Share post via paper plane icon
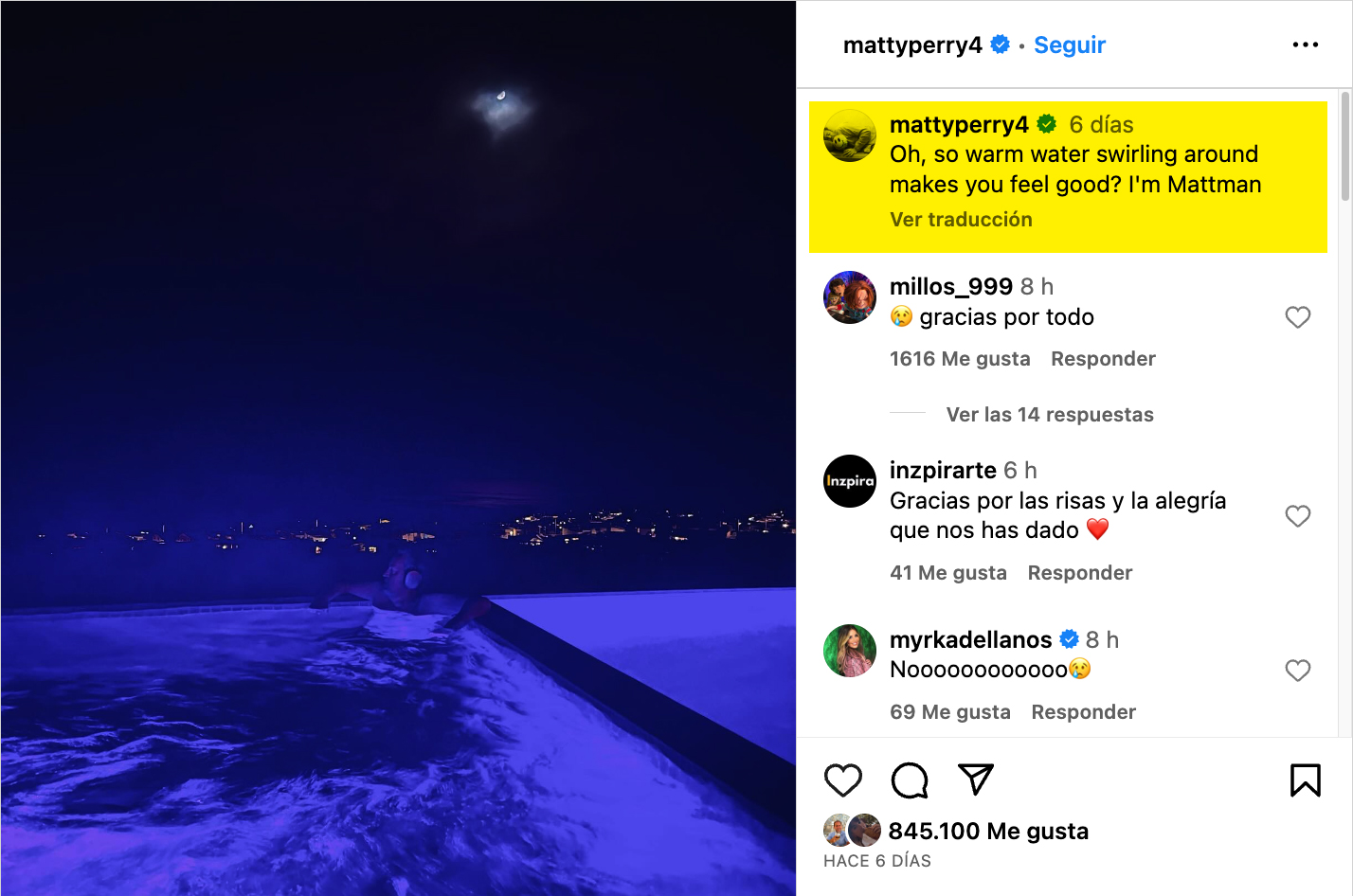This screenshot has width=1353, height=896. (975, 780)
